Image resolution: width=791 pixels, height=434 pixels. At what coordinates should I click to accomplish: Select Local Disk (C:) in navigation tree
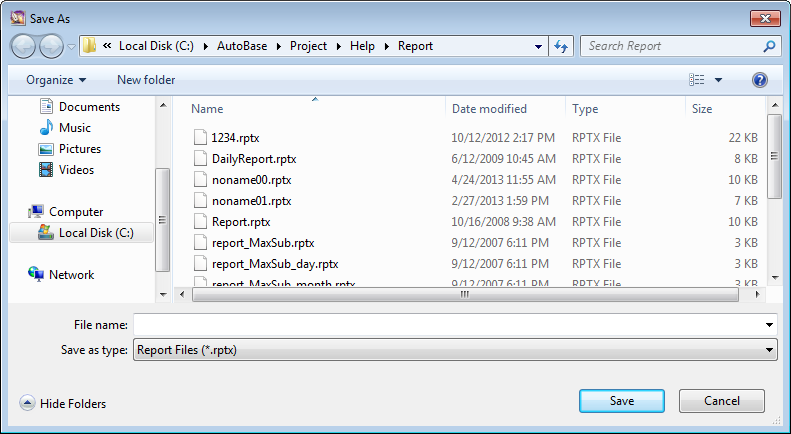point(95,233)
